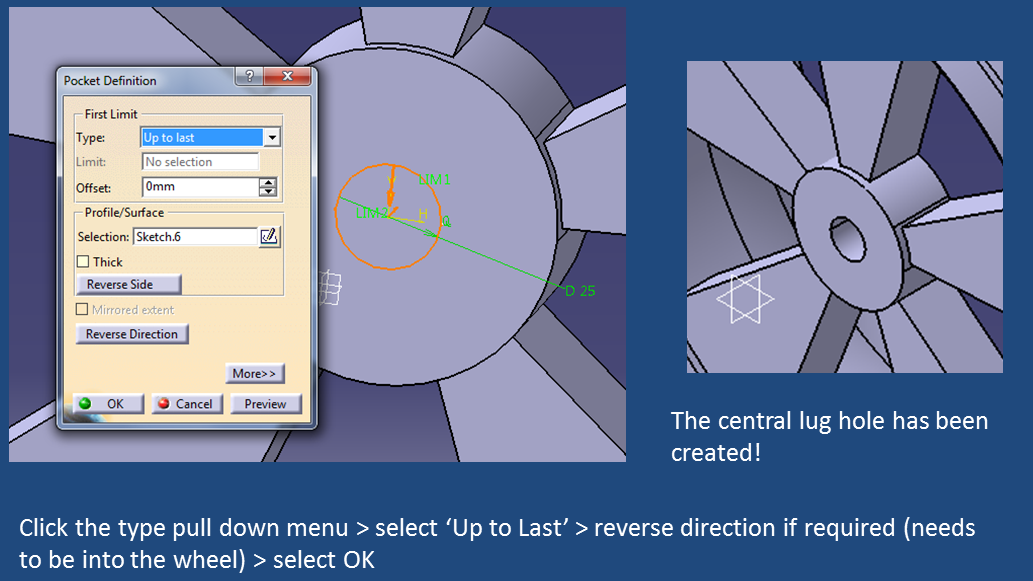Click inside the Limit No selection field
This screenshot has height=581, width=1033.
200,161
